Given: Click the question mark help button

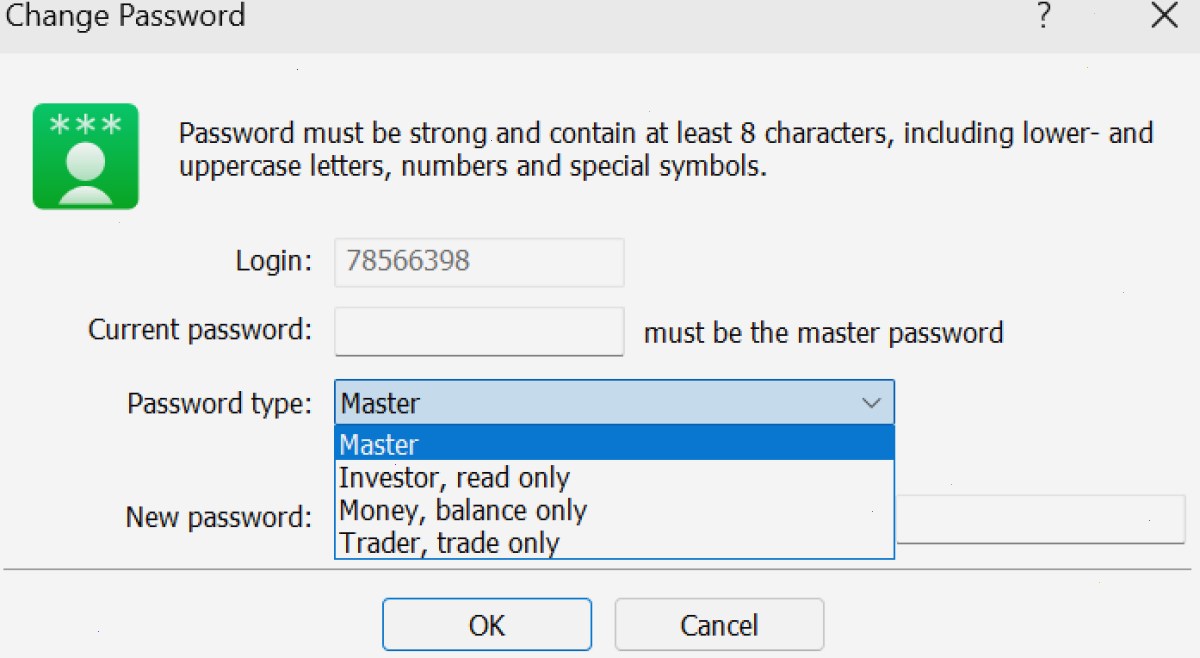Looking at the screenshot, I should tap(1043, 17).
